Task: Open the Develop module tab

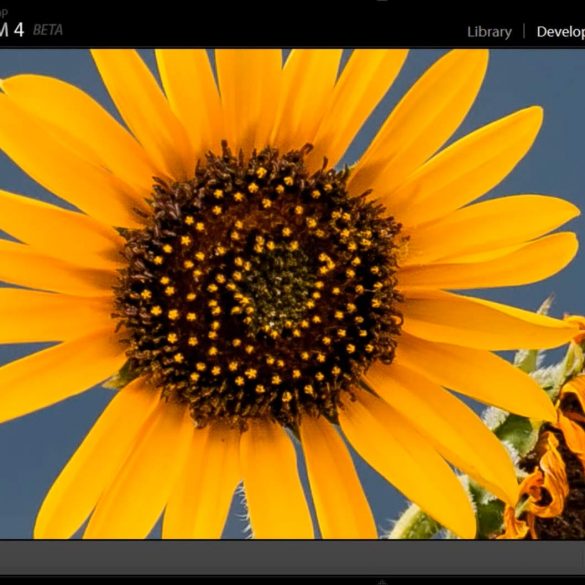Action: pos(560,32)
